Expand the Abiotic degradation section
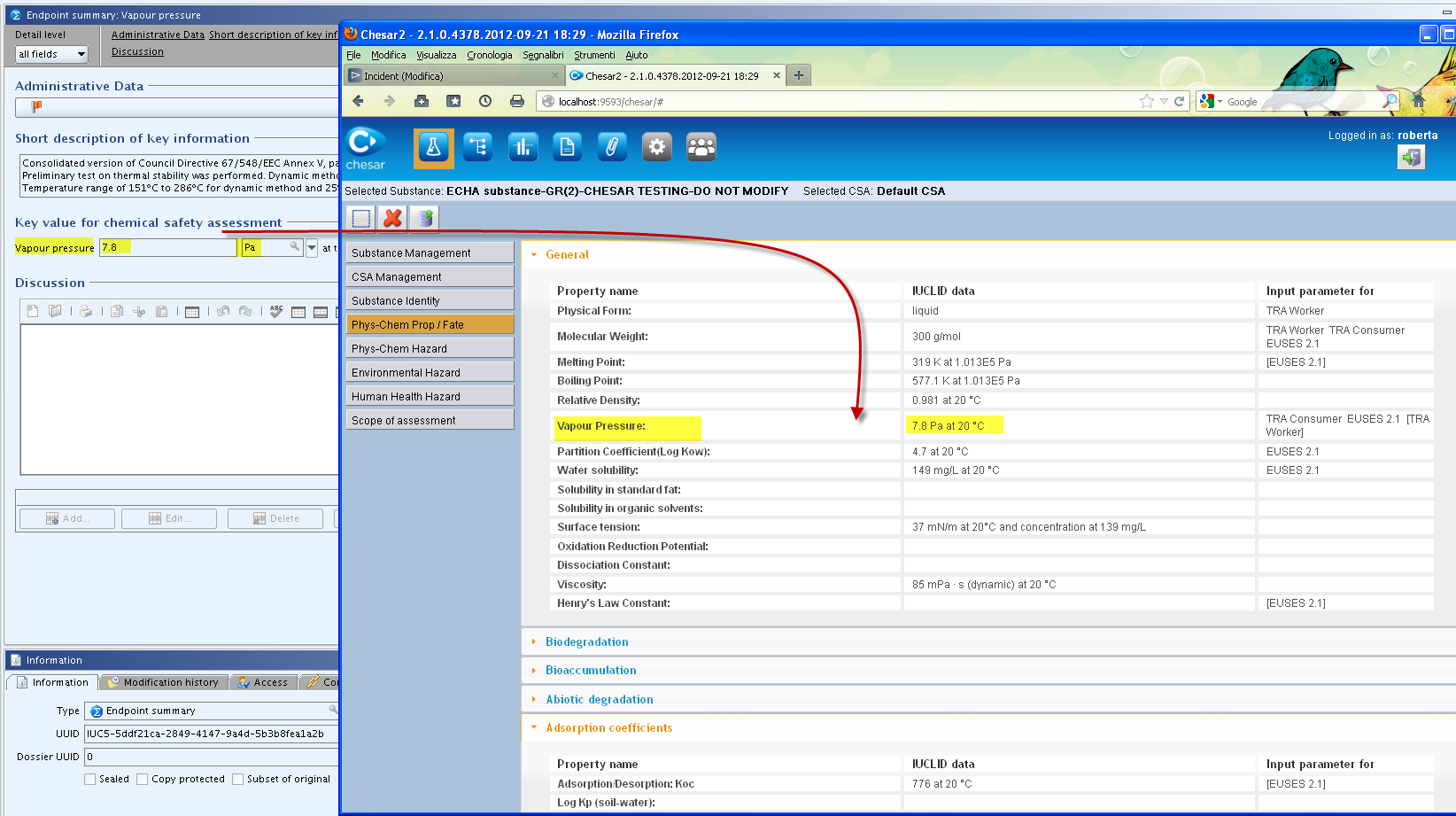This screenshot has height=816, width=1456. point(534,699)
